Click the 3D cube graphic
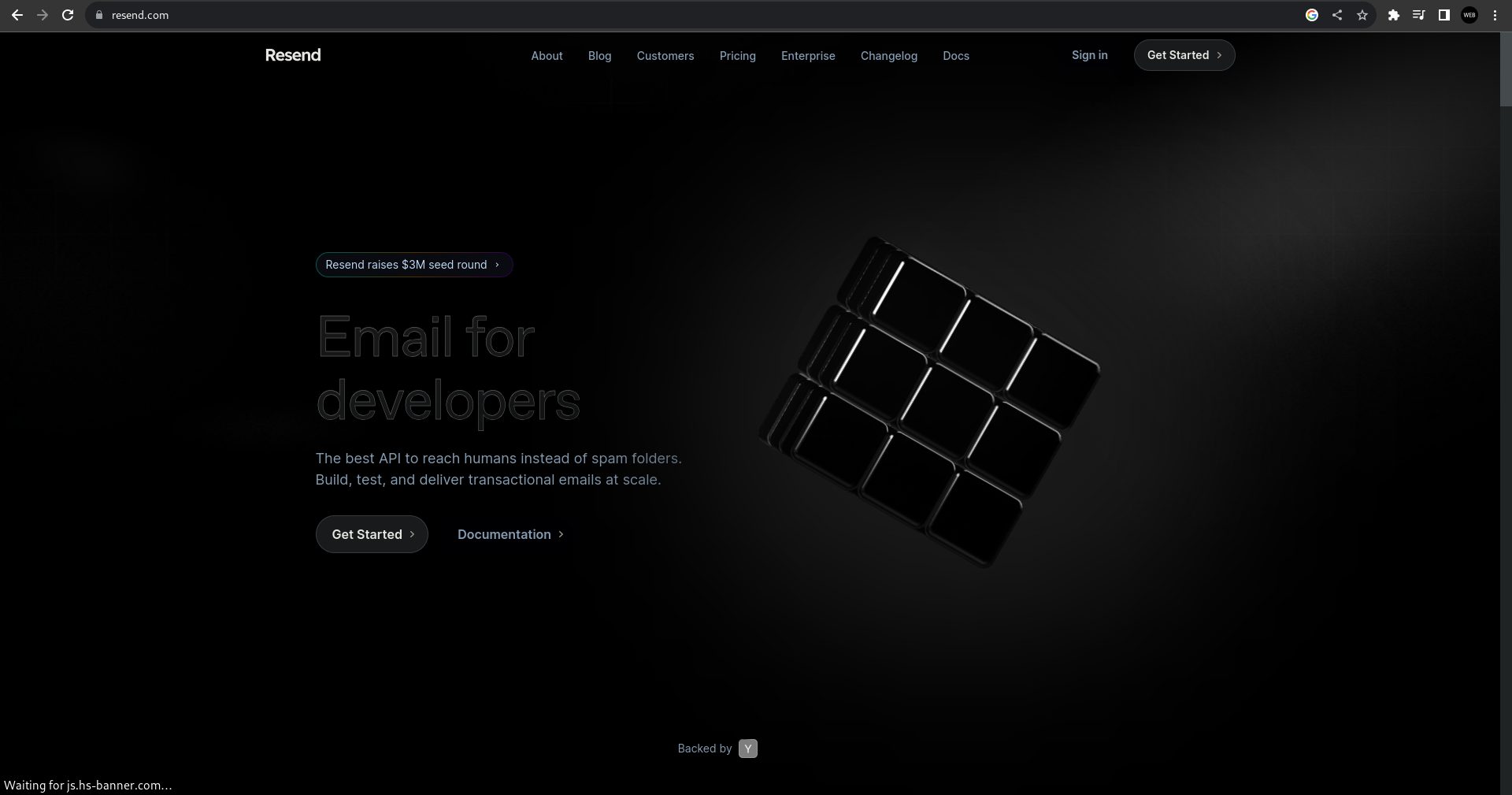 (x=929, y=402)
